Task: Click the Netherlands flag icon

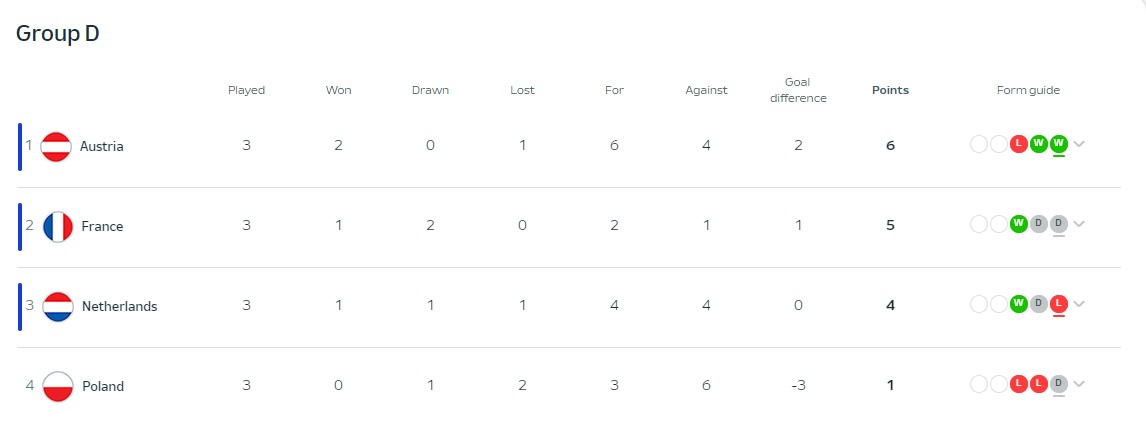Action: (x=58, y=306)
